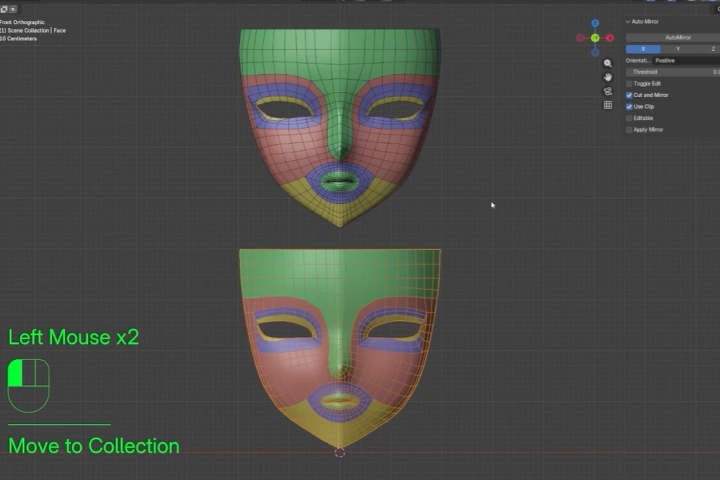
Task: Uncheck the Use Clip checkbox
Action: tap(629, 107)
